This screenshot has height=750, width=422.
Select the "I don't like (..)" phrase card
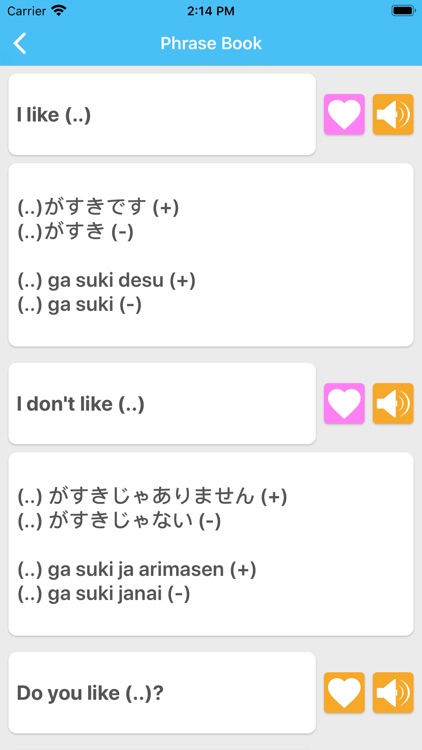coord(162,404)
